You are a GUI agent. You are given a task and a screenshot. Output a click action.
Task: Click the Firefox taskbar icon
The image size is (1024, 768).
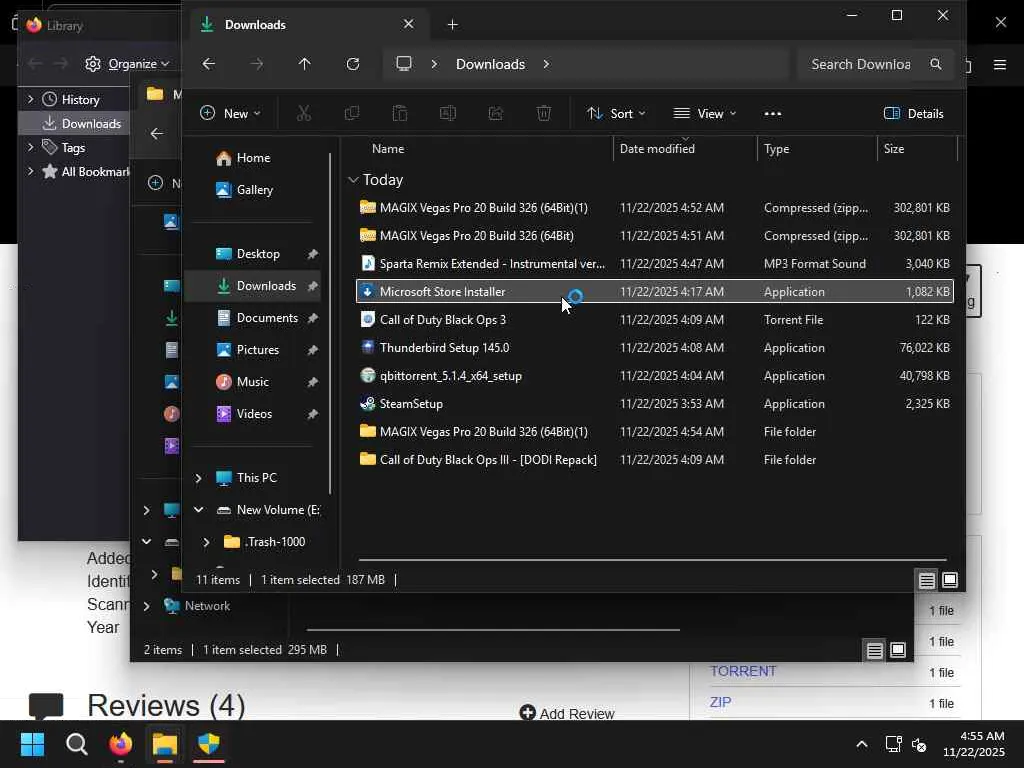coord(120,744)
